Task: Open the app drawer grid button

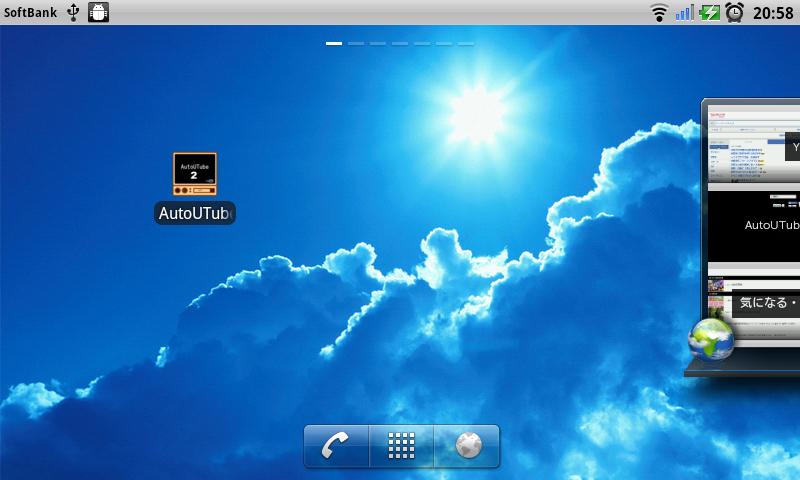Action: (x=401, y=446)
